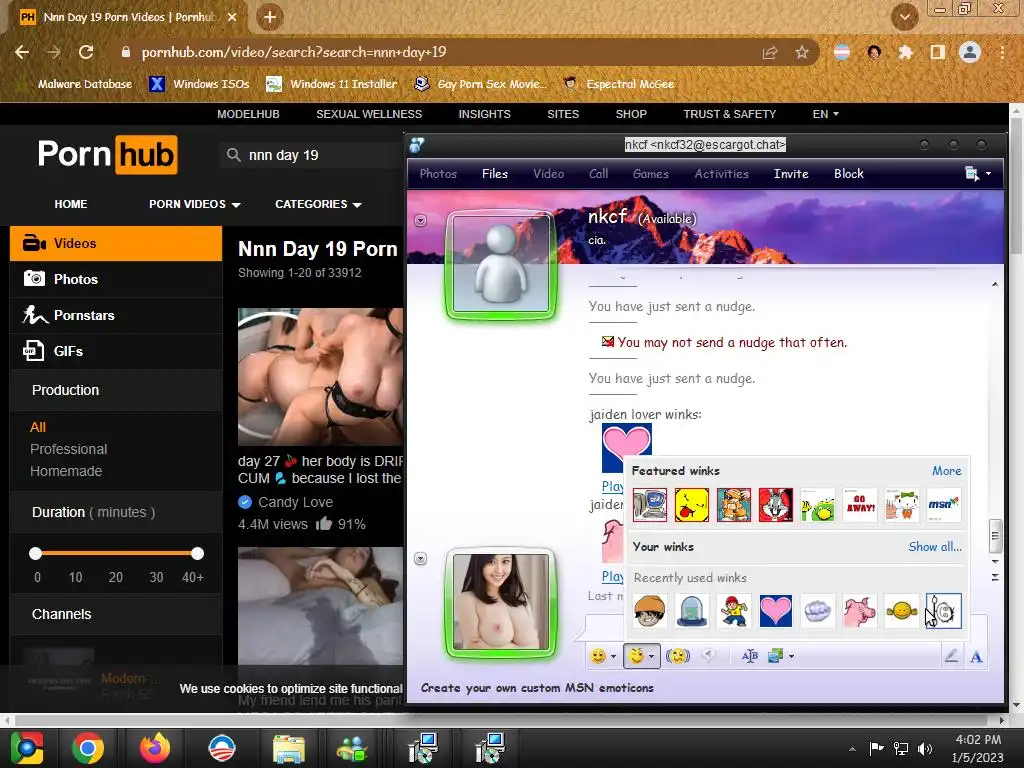This screenshot has height=768, width=1024.
Task: Click the system tray volume icon
Action: pos(925,748)
